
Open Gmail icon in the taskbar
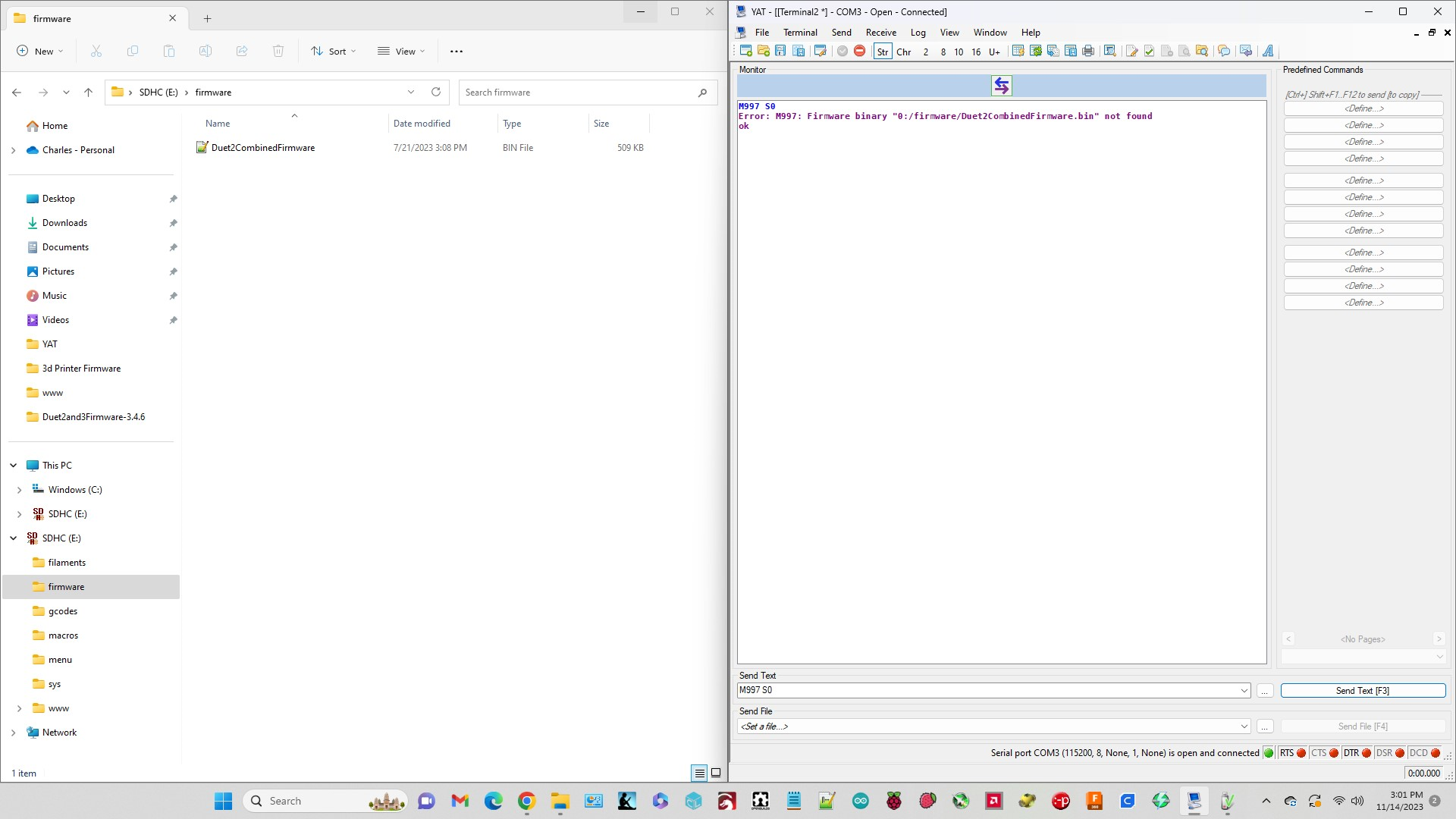click(x=460, y=801)
